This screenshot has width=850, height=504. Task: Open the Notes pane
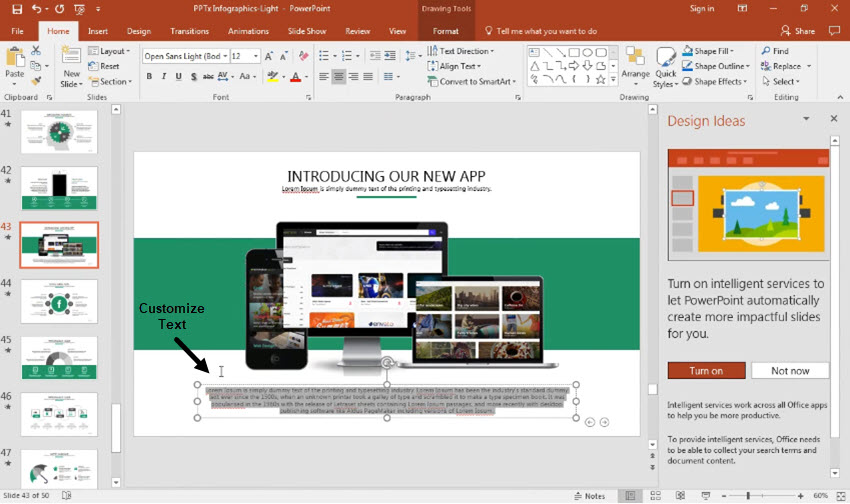click(590, 496)
